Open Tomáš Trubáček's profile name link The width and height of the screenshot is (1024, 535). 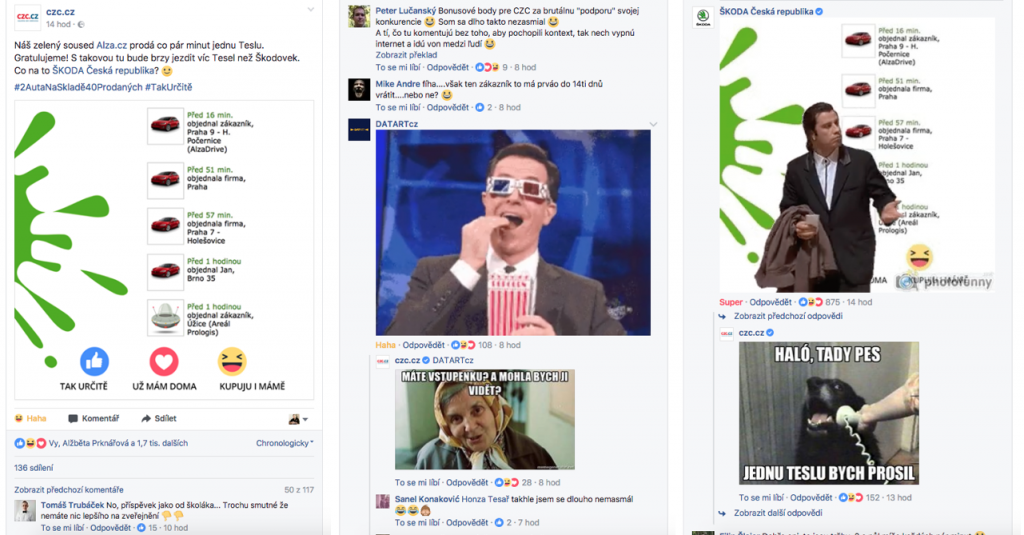click(72, 505)
